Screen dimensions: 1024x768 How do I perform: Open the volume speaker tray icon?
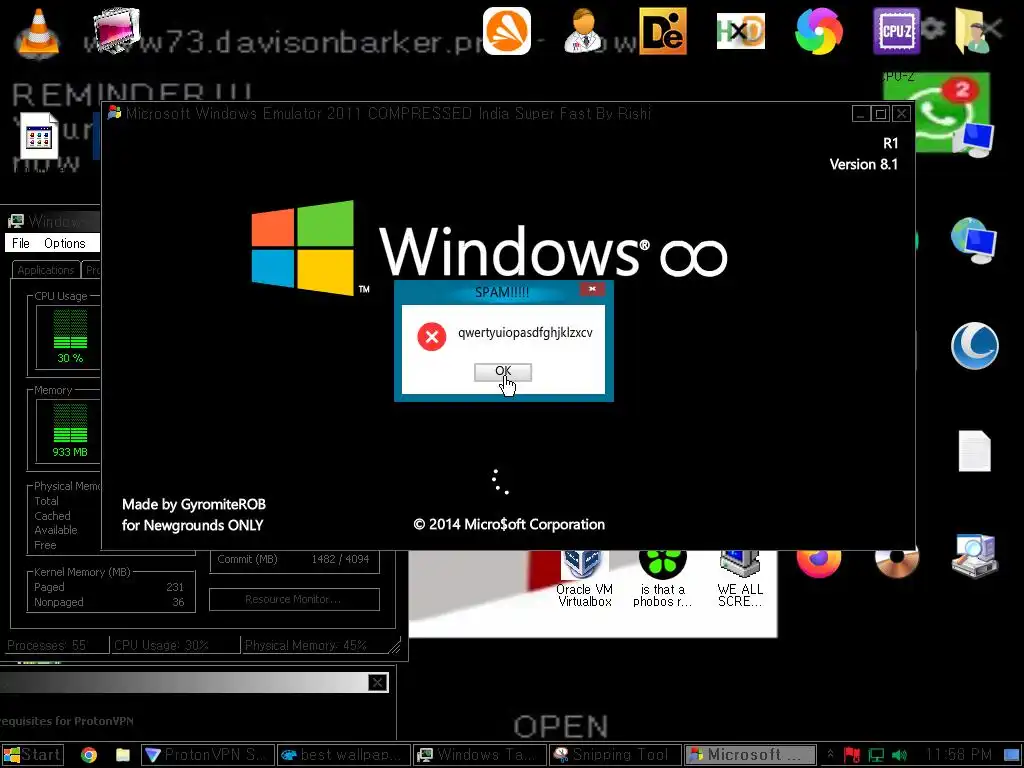(x=899, y=756)
